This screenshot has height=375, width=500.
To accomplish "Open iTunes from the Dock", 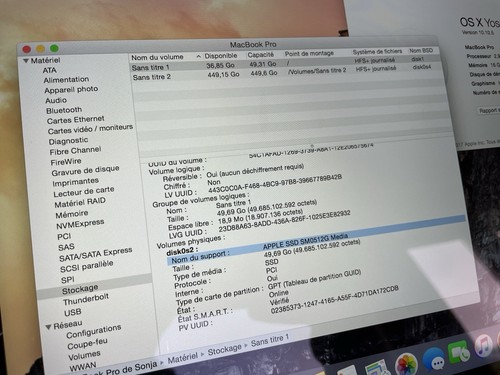I will (x=482, y=346).
